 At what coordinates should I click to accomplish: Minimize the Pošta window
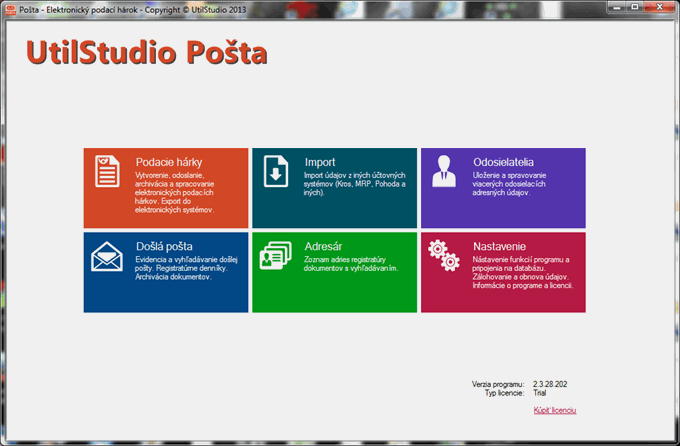point(617,7)
